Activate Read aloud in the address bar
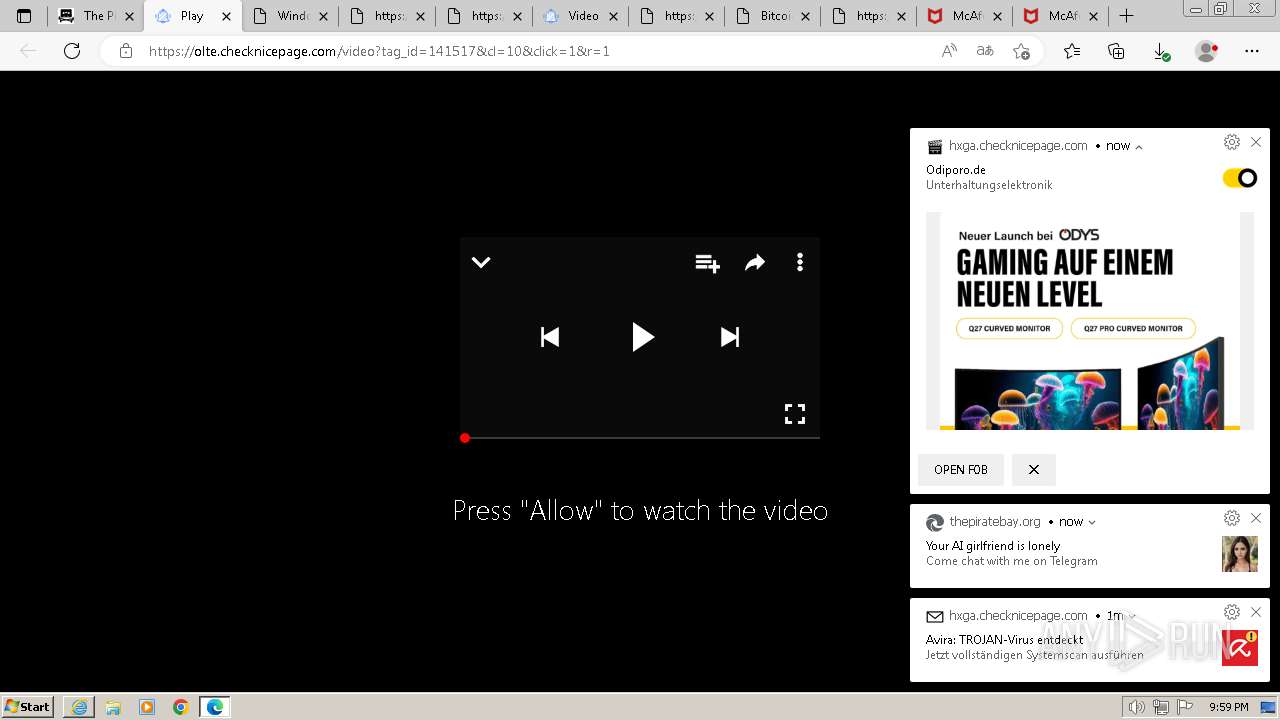This screenshot has height=720, width=1280. (x=949, y=51)
